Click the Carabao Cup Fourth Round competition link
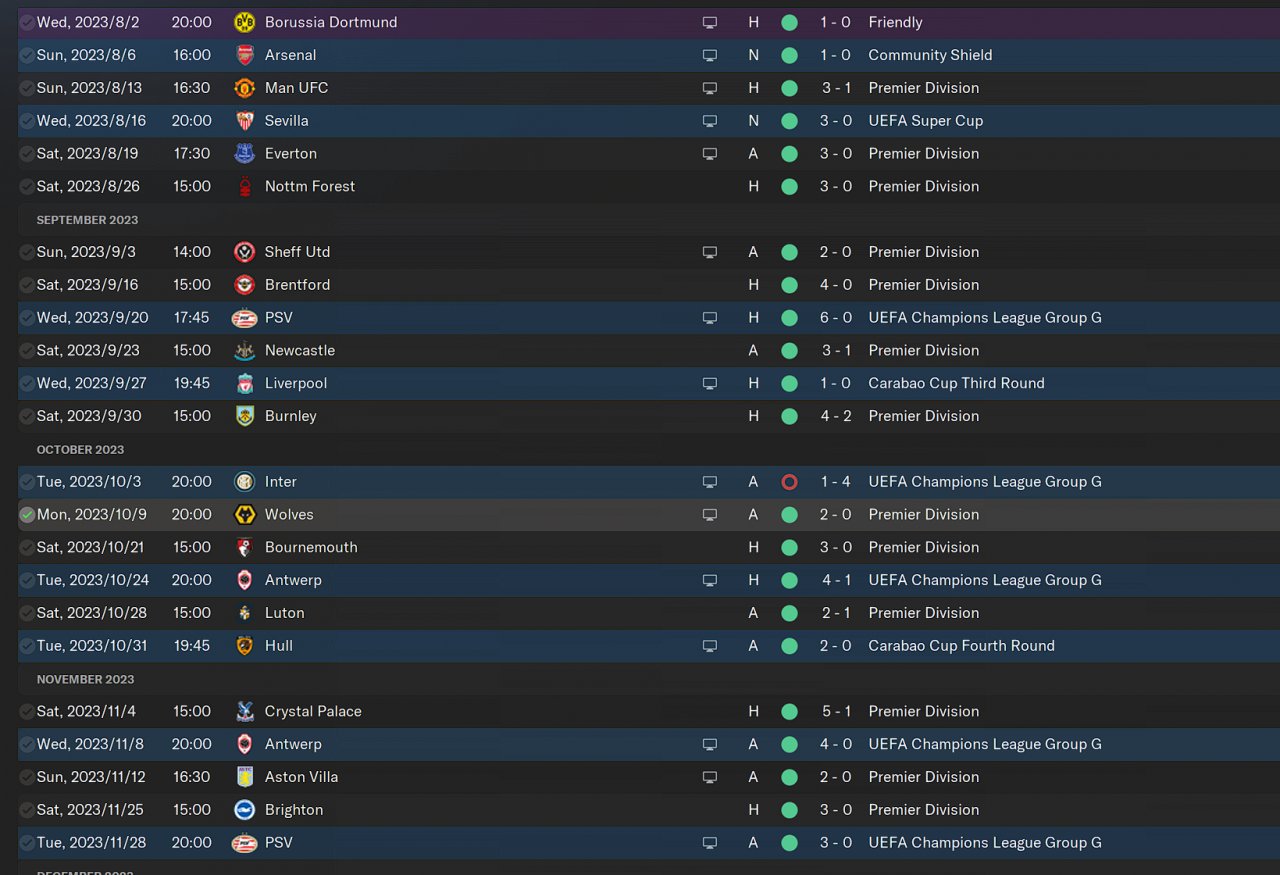 coord(961,646)
